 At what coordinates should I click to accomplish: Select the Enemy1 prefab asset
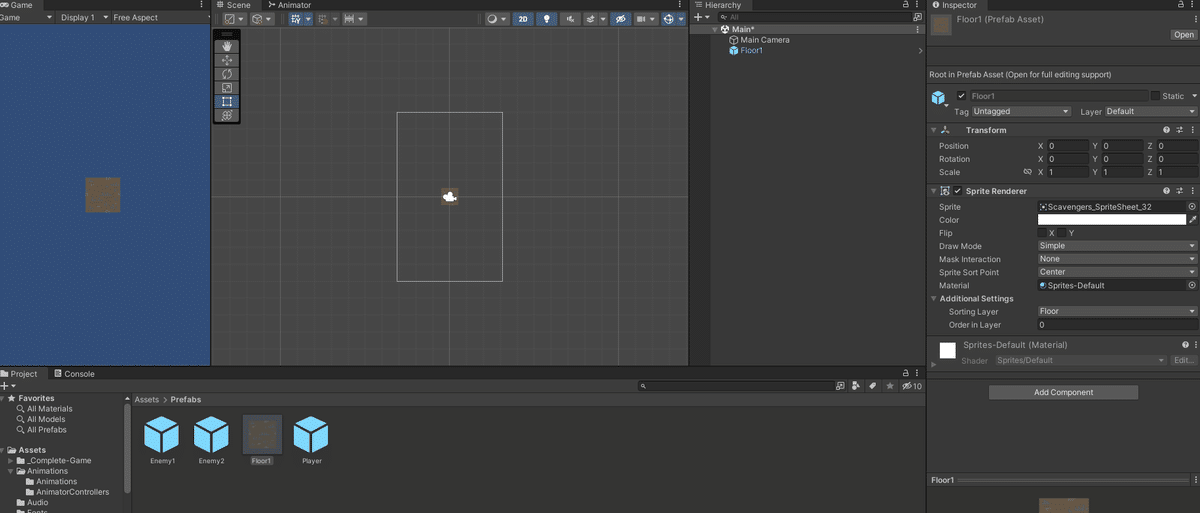click(x=162, y=441)
